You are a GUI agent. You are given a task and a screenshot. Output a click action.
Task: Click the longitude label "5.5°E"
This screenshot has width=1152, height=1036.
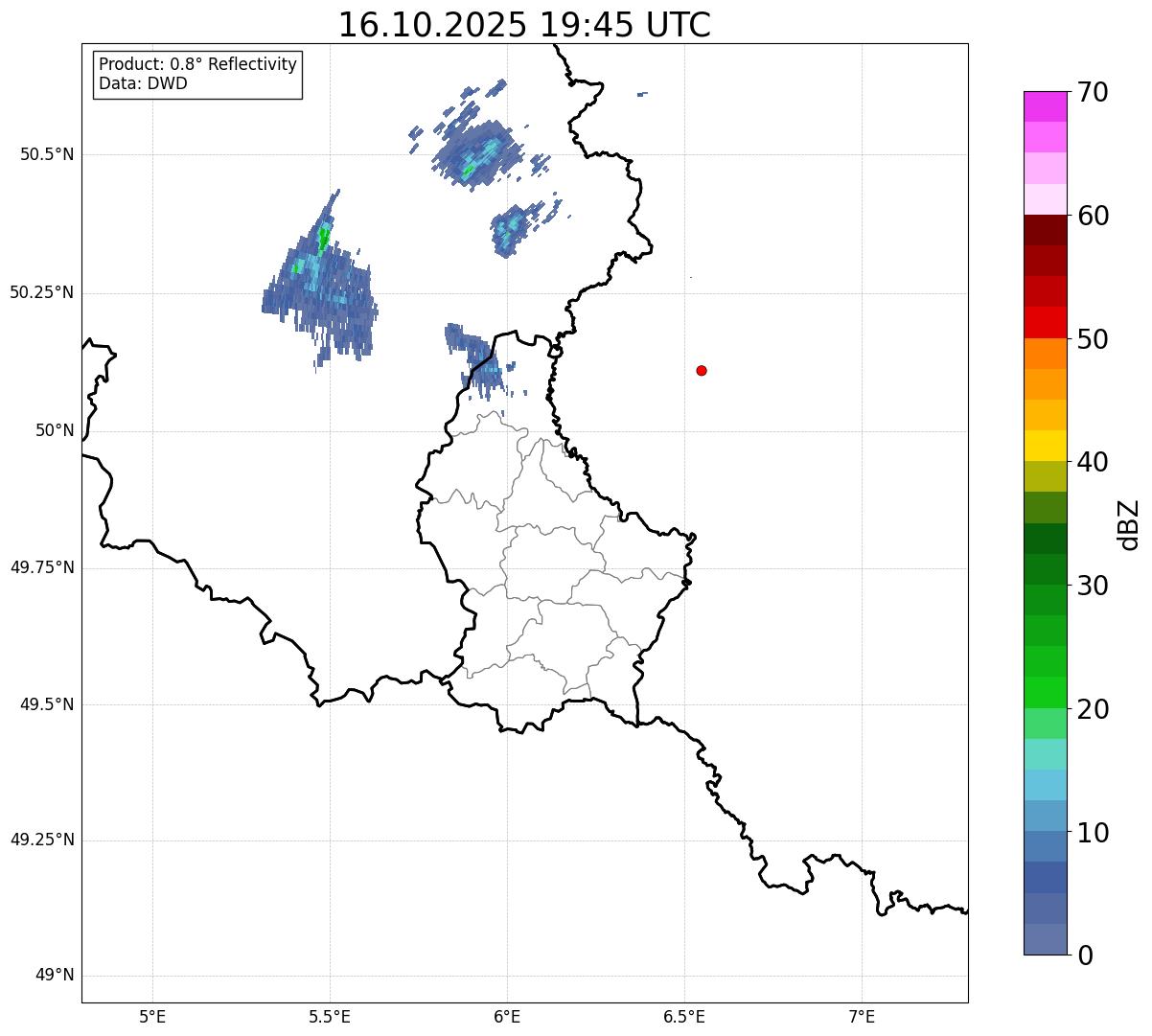330,1017
